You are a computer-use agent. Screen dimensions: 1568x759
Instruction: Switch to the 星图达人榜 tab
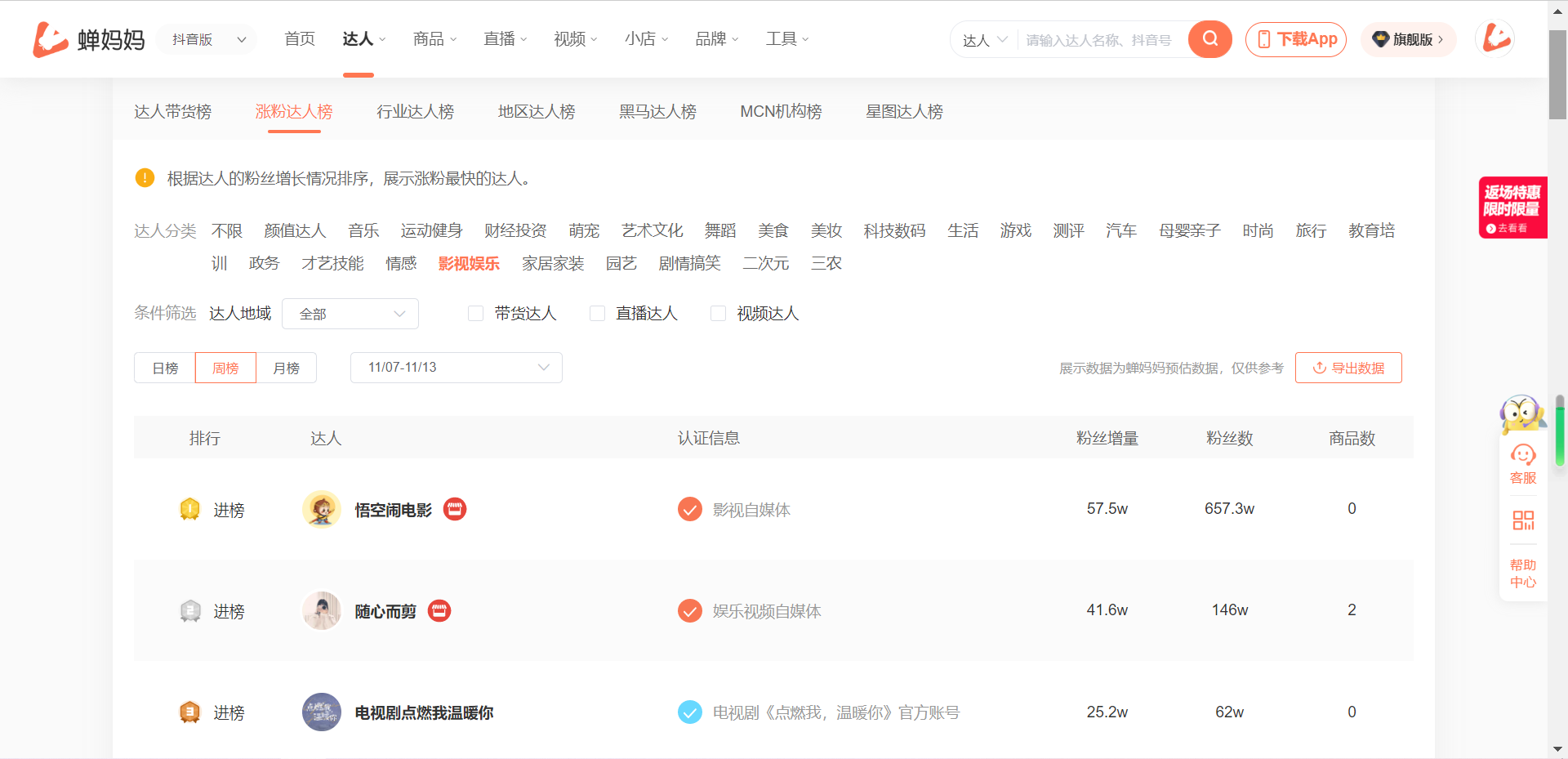point(904,112)
